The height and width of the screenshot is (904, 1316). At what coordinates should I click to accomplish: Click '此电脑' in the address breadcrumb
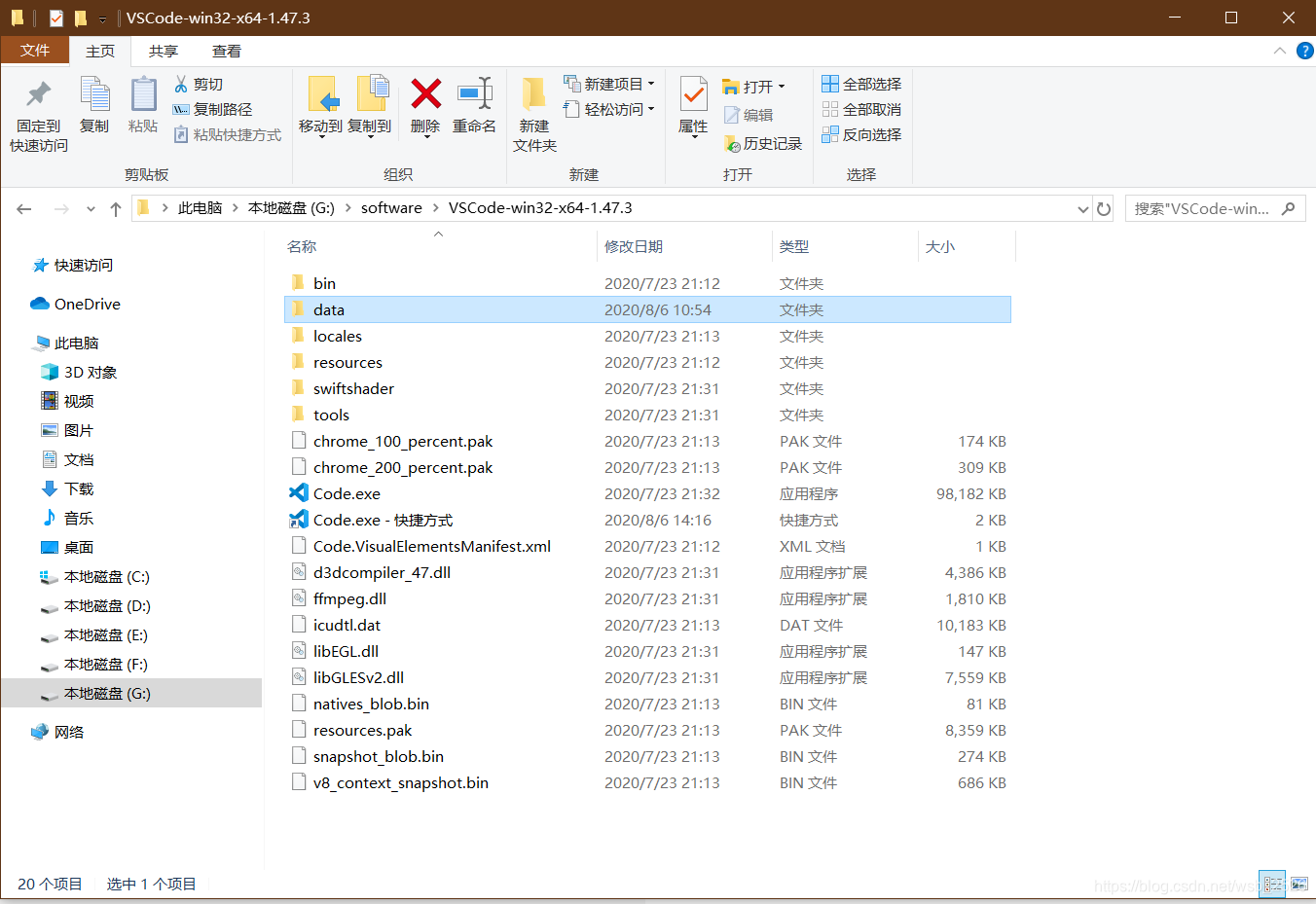coord(200,208)
